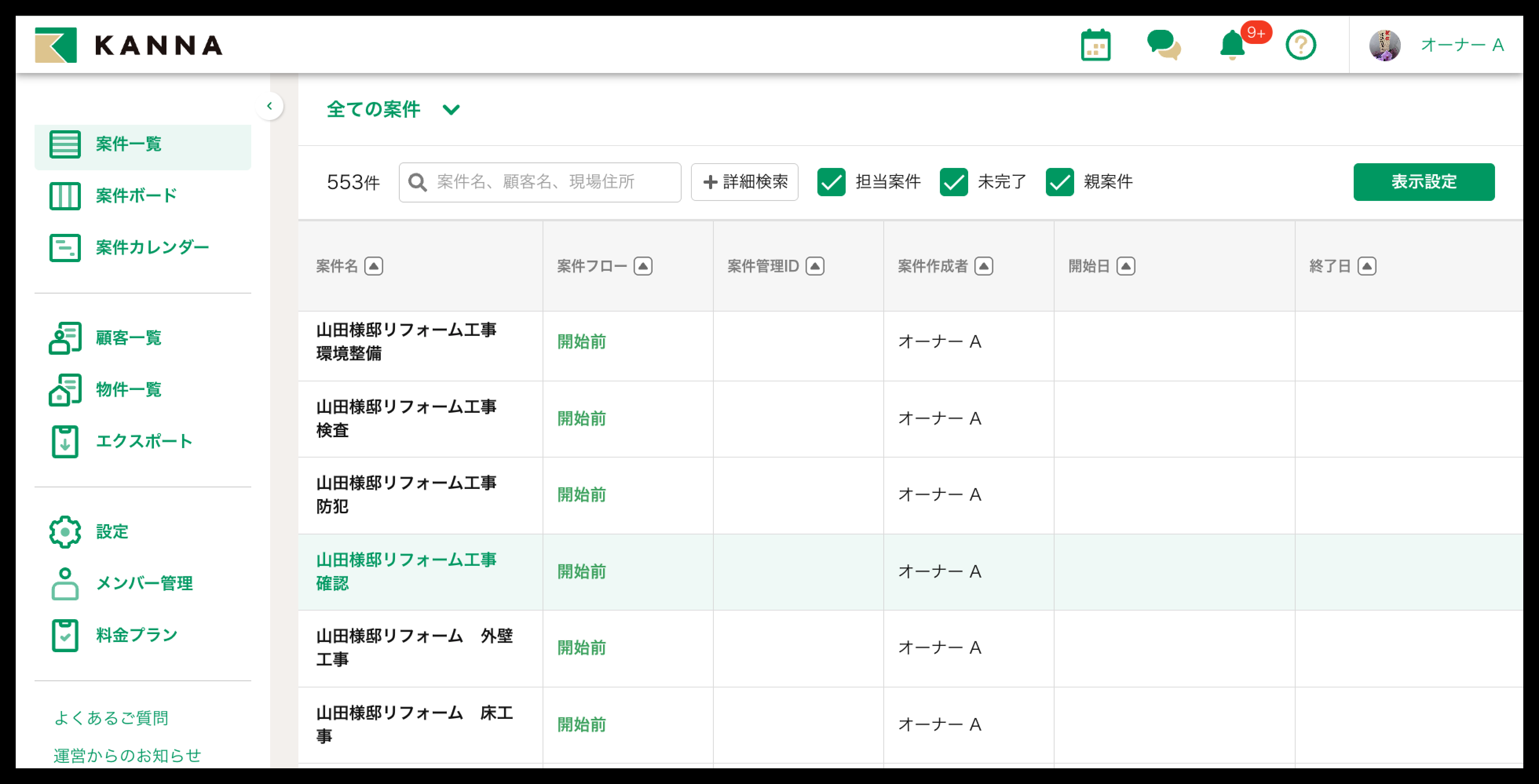Open 案件カレンダー from sidebar
1539x784 pixels.
tap(152, 247)
